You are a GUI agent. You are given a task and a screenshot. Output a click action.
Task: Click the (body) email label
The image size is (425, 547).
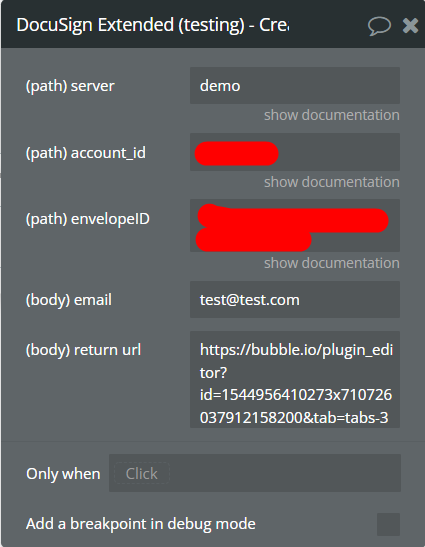click(x=69, y=300)
